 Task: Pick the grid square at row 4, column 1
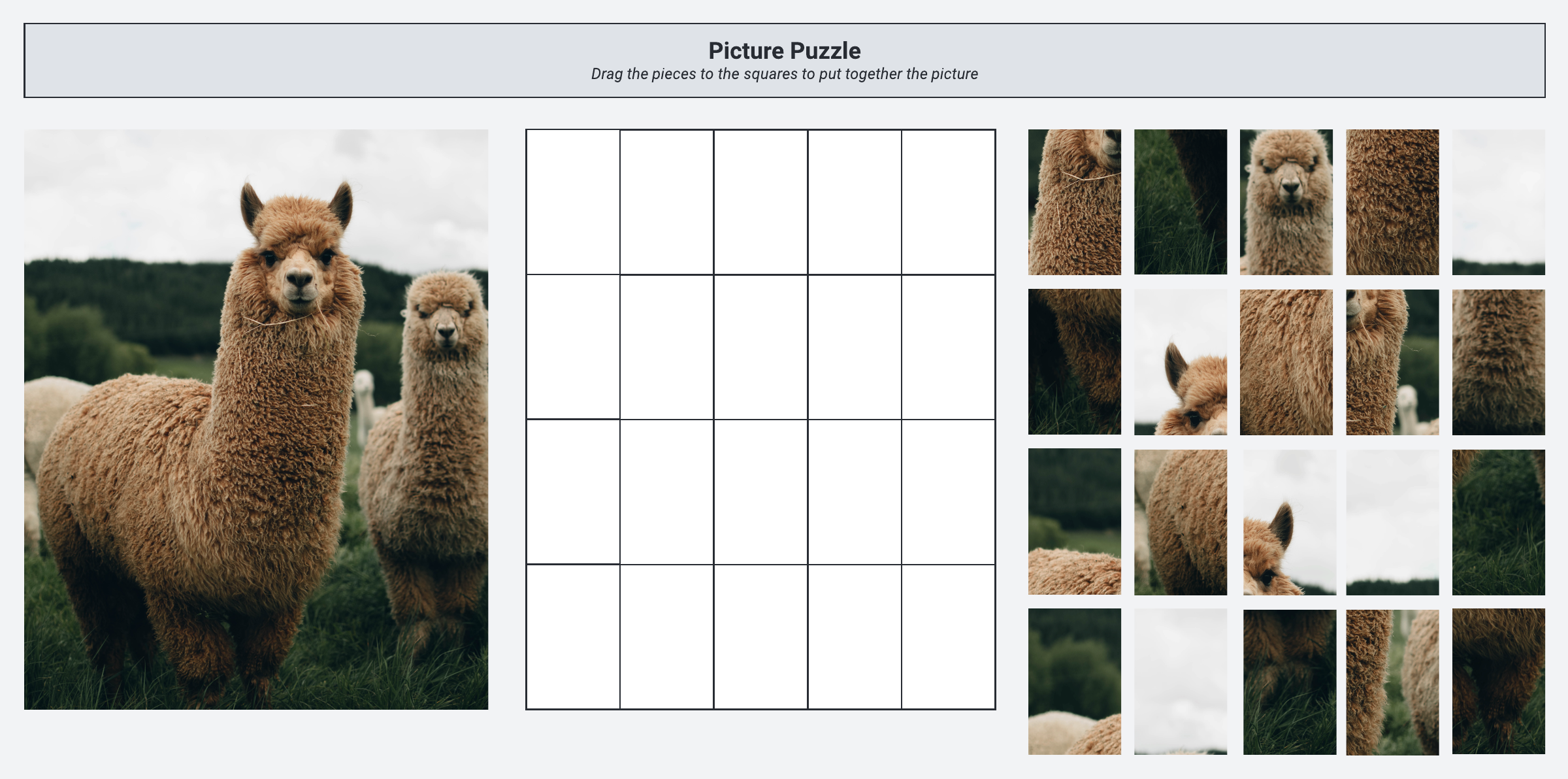pyautogui.click(x=573, y=637)
